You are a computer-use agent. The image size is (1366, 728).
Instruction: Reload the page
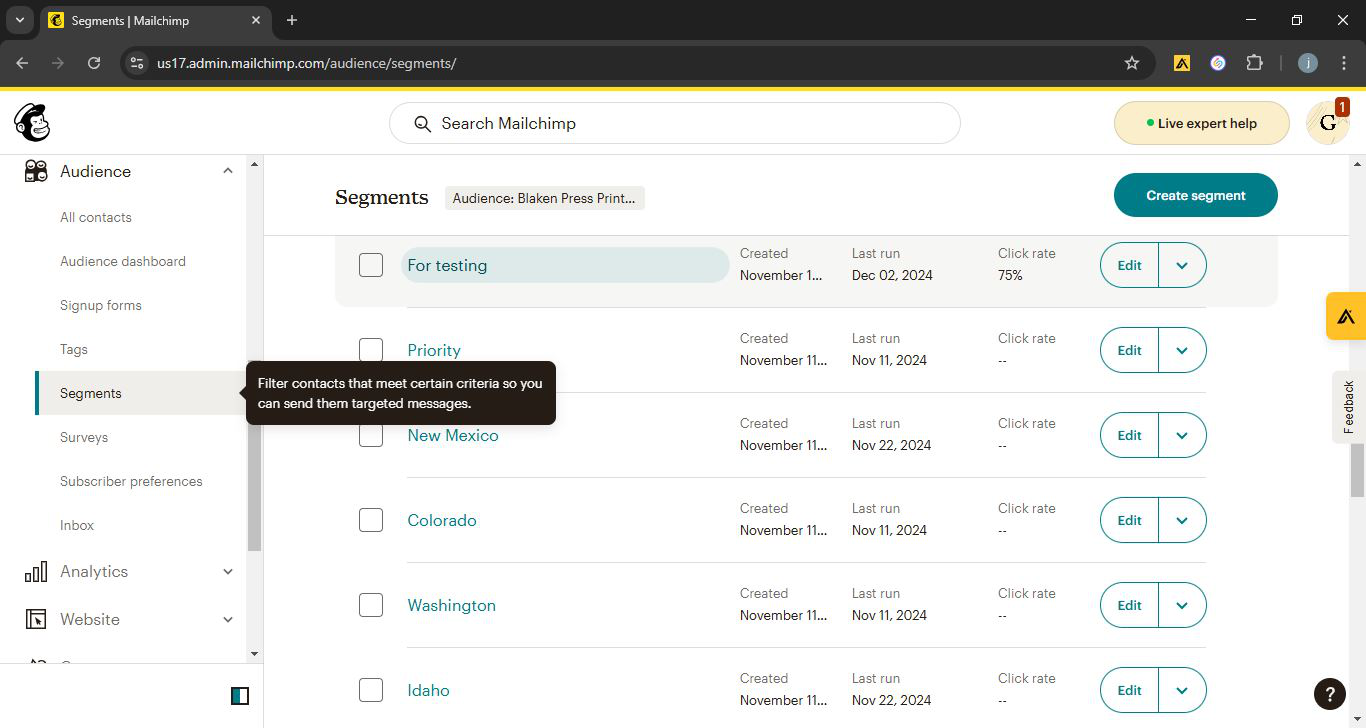tap(94, 63)
